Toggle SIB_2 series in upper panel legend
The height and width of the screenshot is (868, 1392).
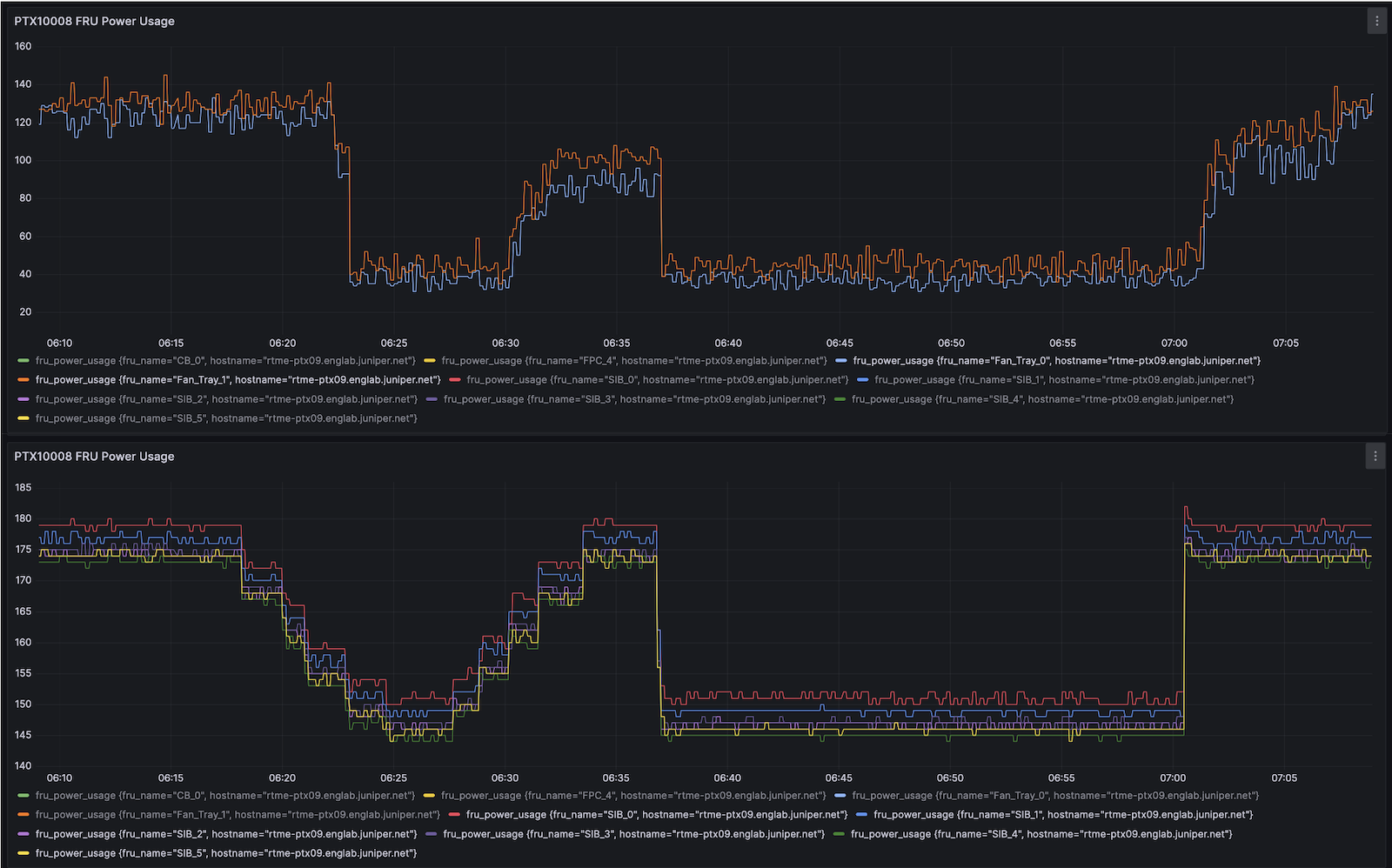226,398
